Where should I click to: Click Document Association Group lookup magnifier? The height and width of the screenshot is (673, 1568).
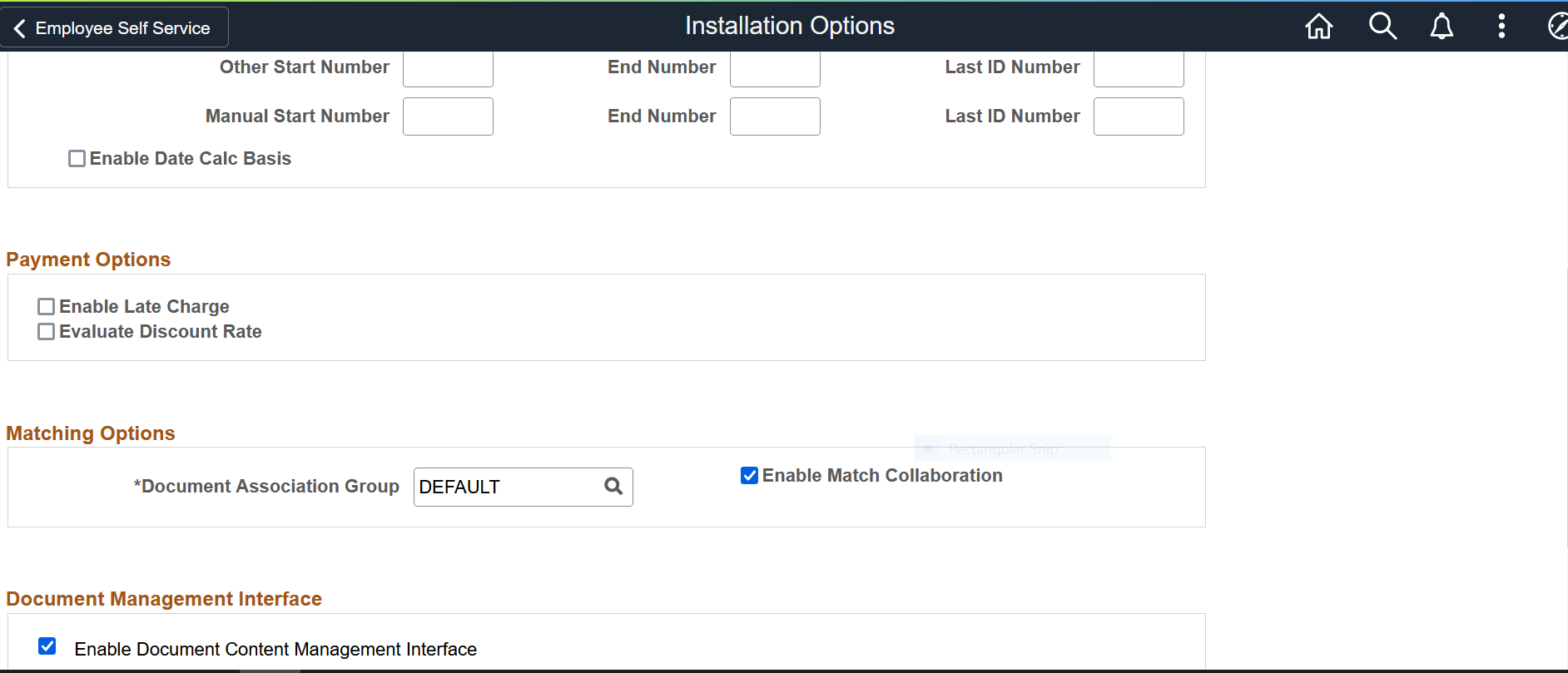[613, 487]
